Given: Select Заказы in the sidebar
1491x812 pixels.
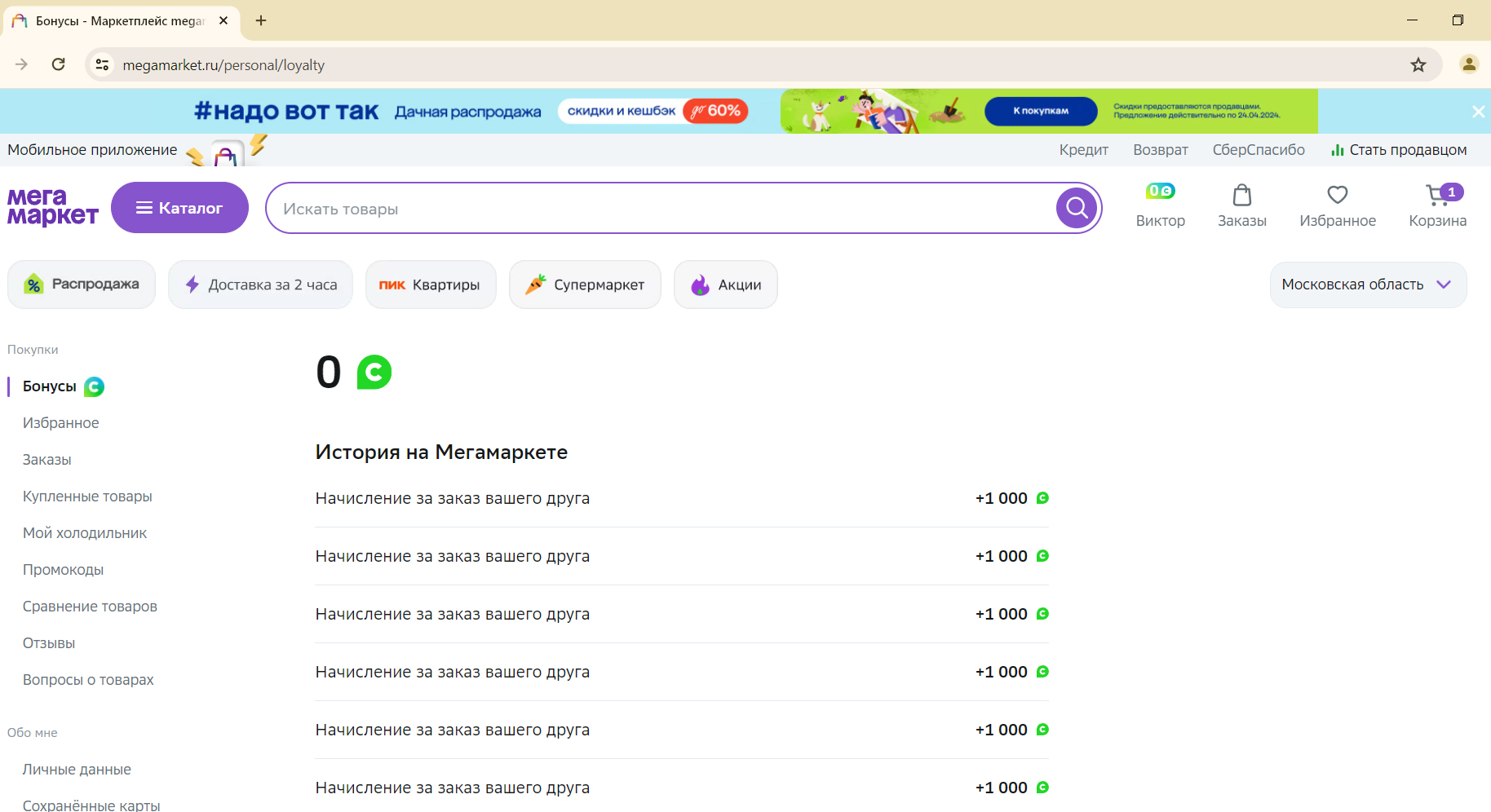Looking at the screenshot, I should [x=47, y=460].
